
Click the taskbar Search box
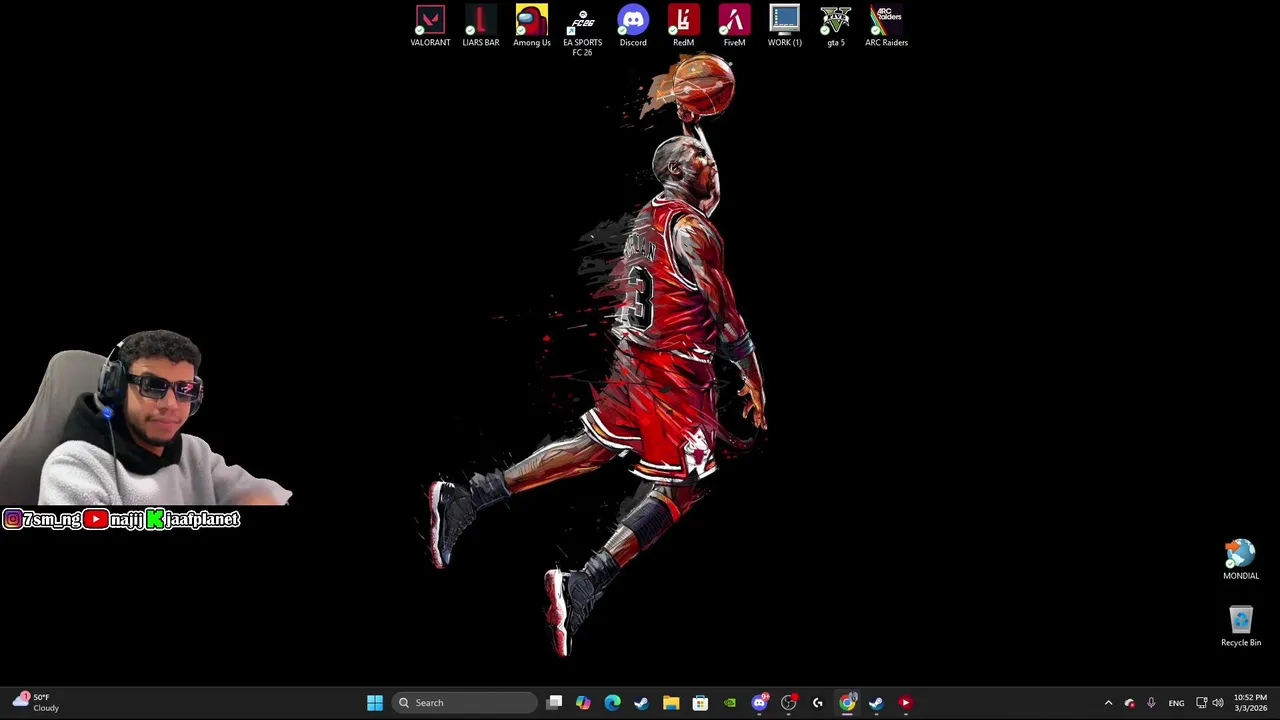pos(465,703)
